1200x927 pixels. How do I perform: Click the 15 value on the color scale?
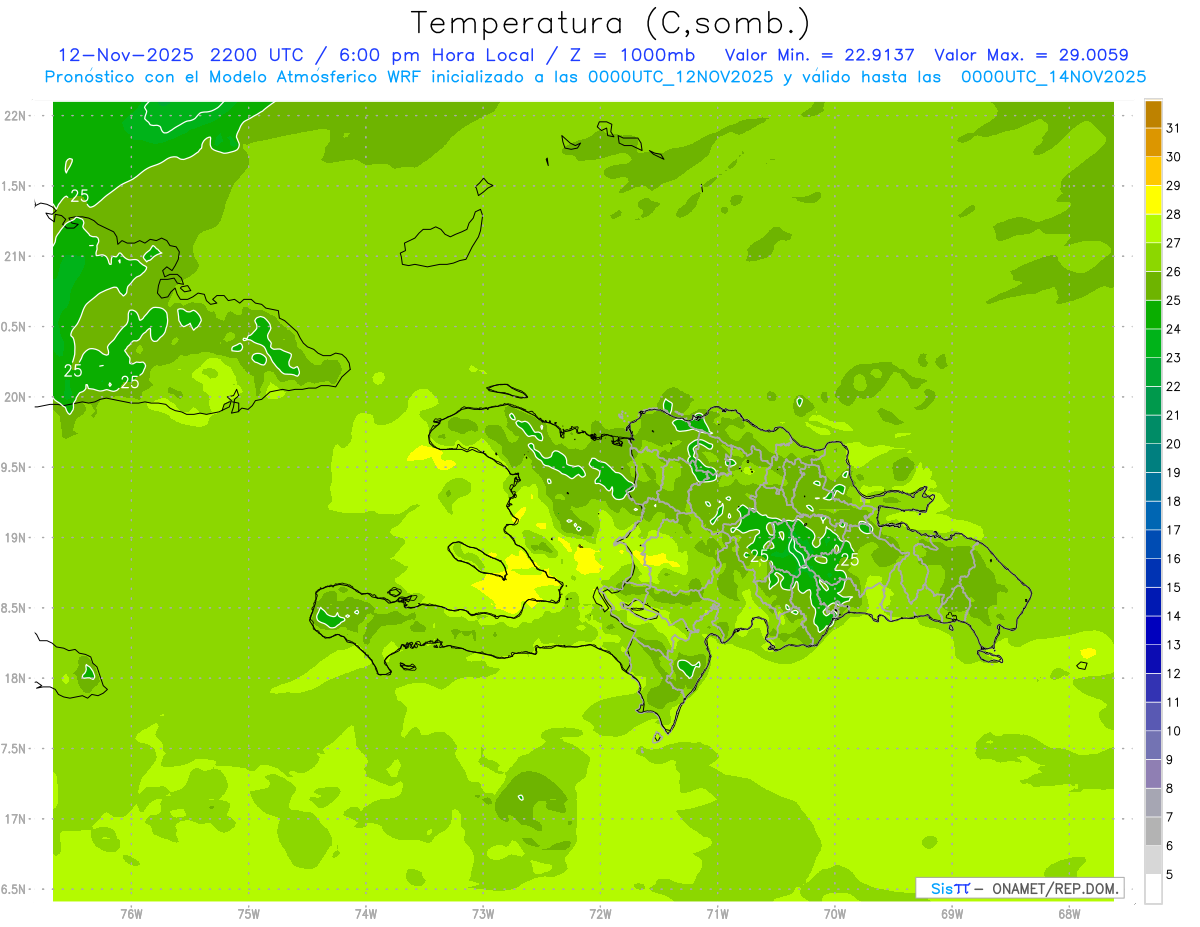click(x=1173, y=588)
